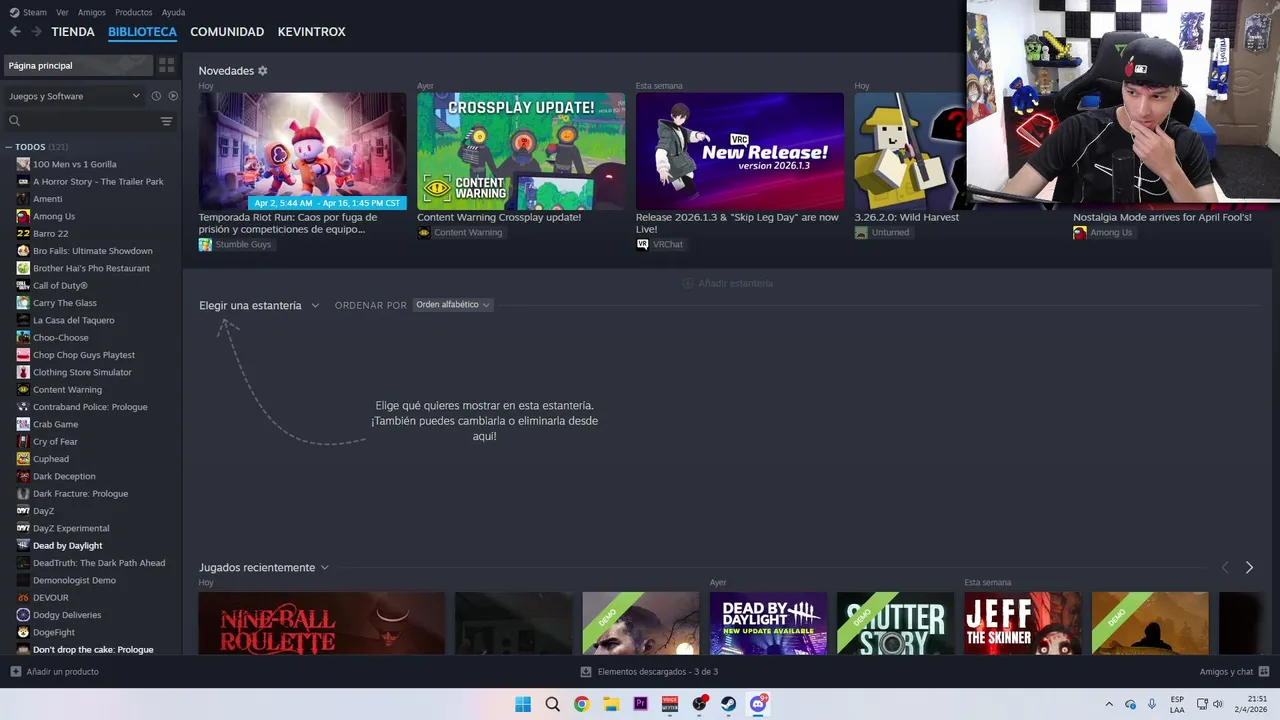Switch library to grid collections view
The height and width of the screenshot is (720, 1280).
tap(167, 65)
